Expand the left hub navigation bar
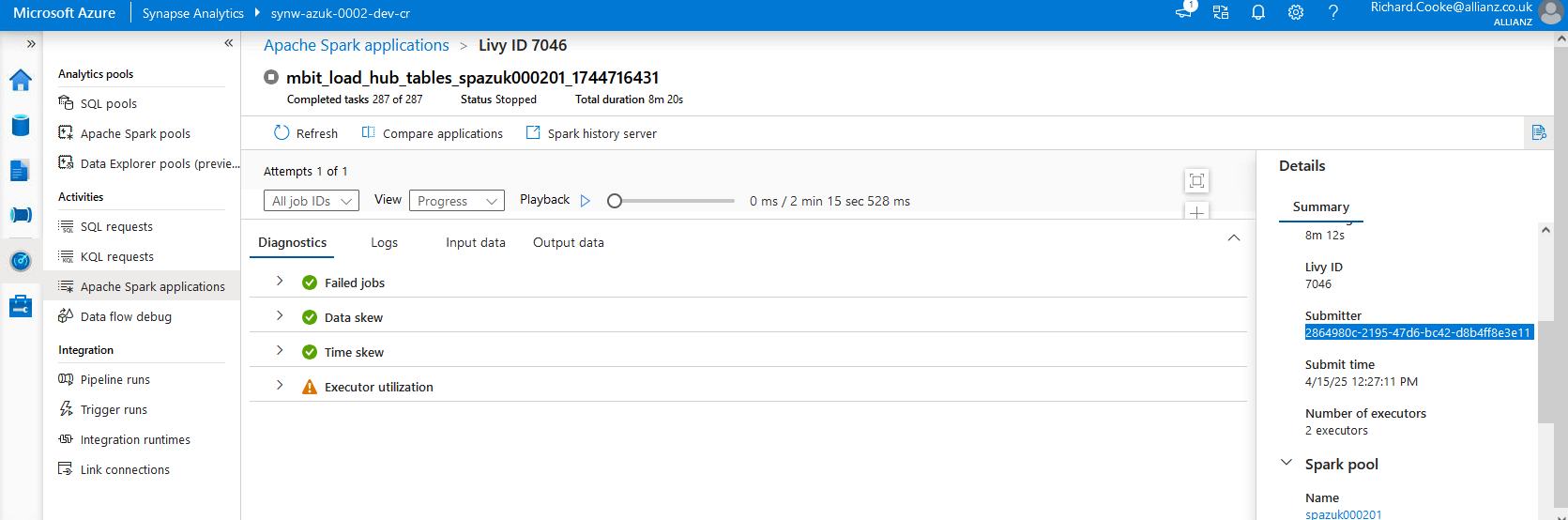1568x520 pixels. tap(31, 44)
